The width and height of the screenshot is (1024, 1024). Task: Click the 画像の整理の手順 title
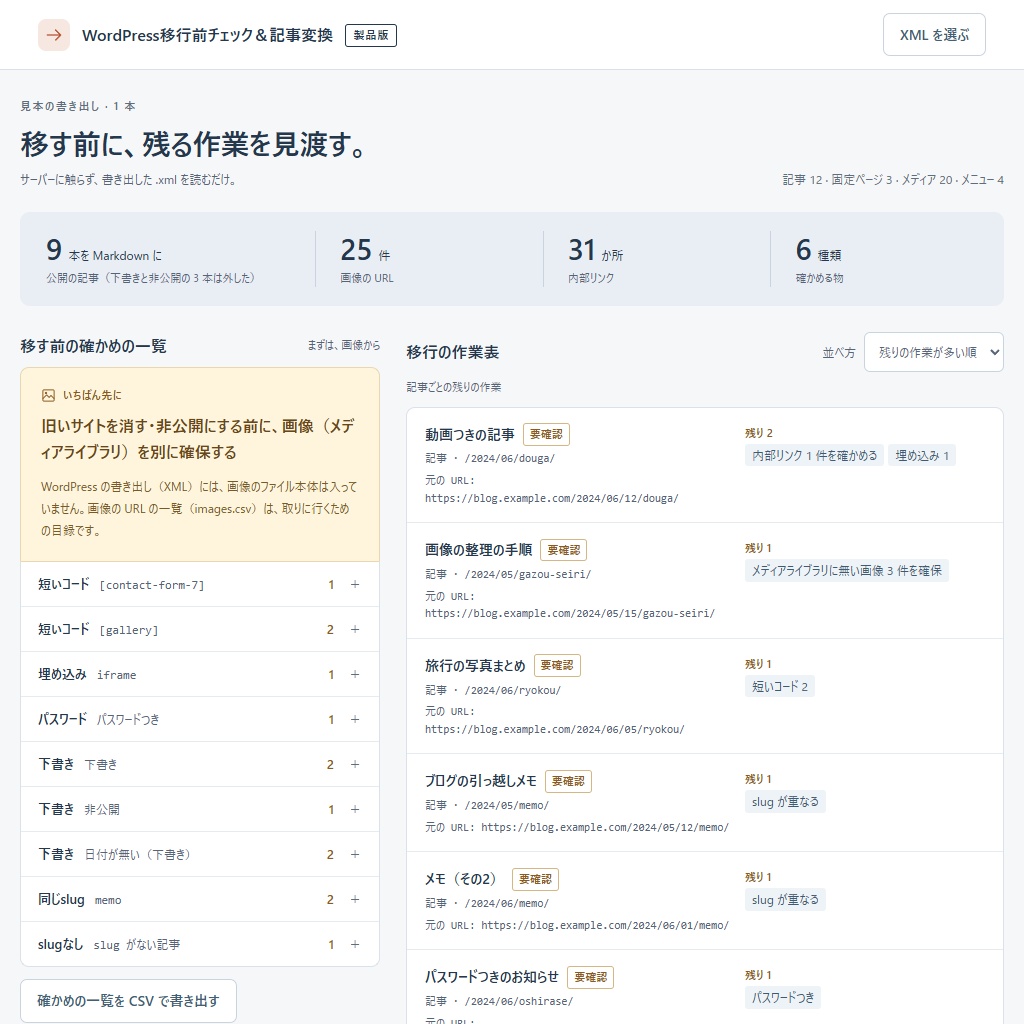(x=479, y=550)
